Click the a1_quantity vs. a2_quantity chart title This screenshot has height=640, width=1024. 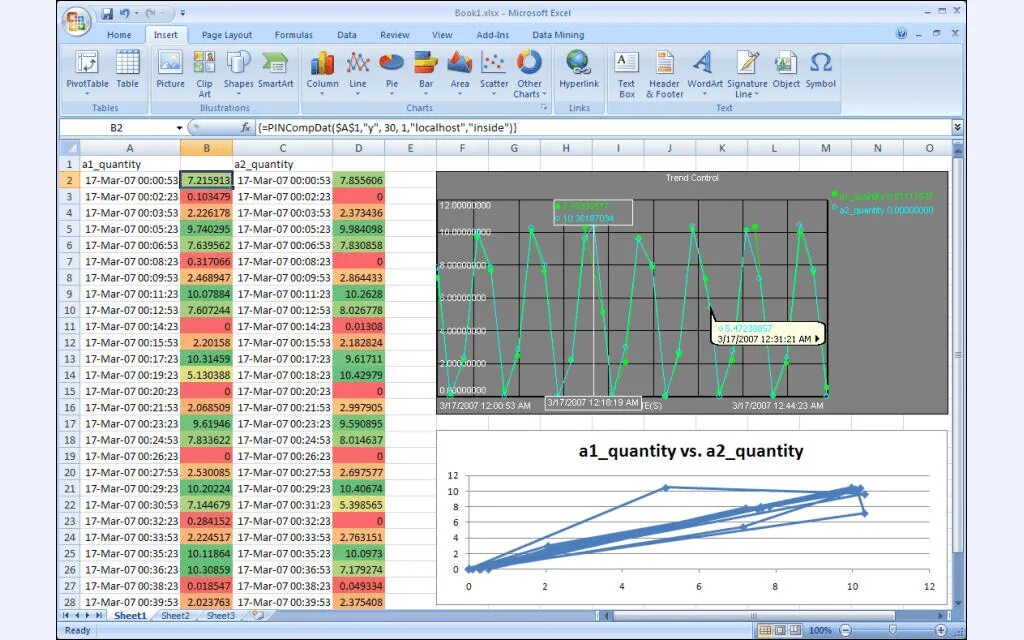pos(691,451)
